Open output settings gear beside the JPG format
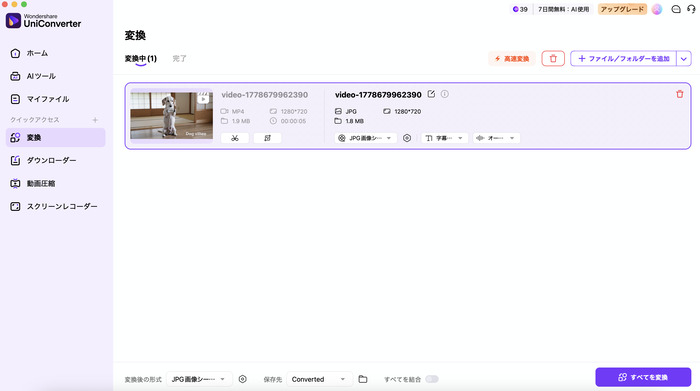 (407, 138)
